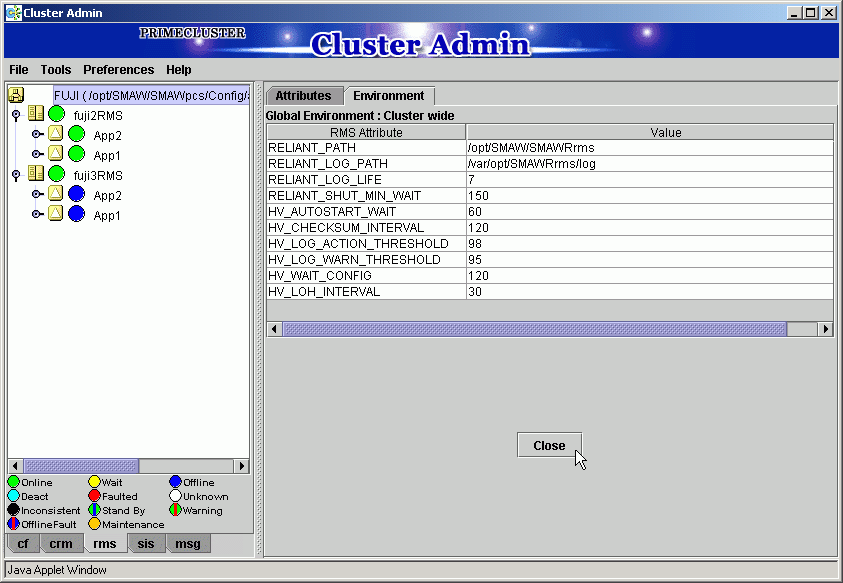This screenshot has width=843, height=583.
Task: Select the fuji2RMS node label
Action: pyautogui.click(x=98, y=116)
